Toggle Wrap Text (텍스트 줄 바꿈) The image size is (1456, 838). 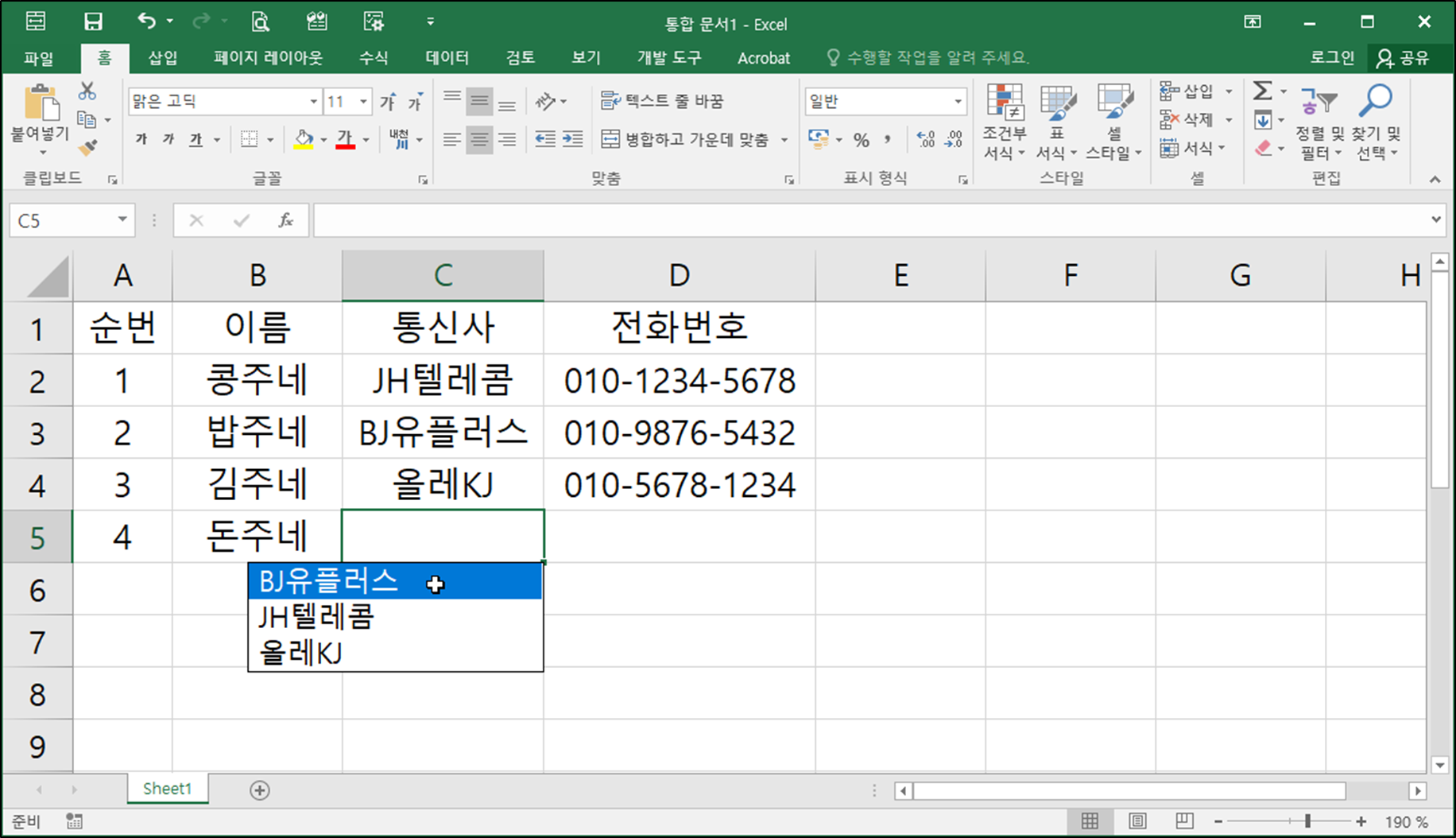[662, 101]
